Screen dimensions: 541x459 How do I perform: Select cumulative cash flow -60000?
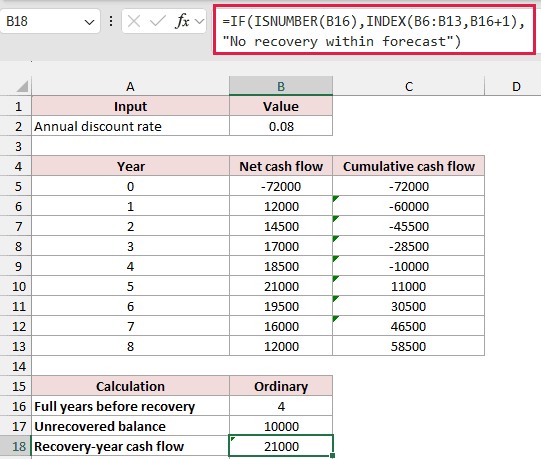click(409, 206)
